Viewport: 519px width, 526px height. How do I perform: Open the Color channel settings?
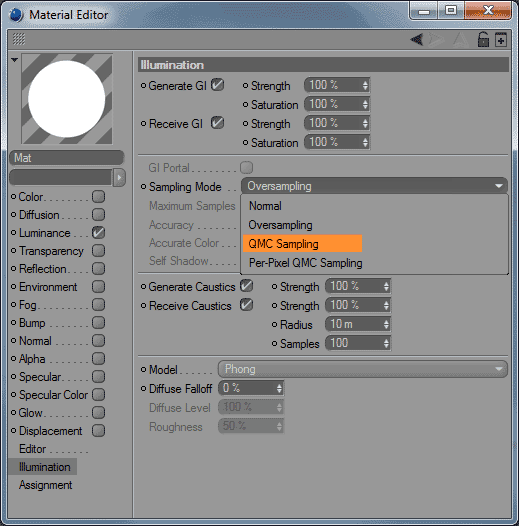pos(31,197)
